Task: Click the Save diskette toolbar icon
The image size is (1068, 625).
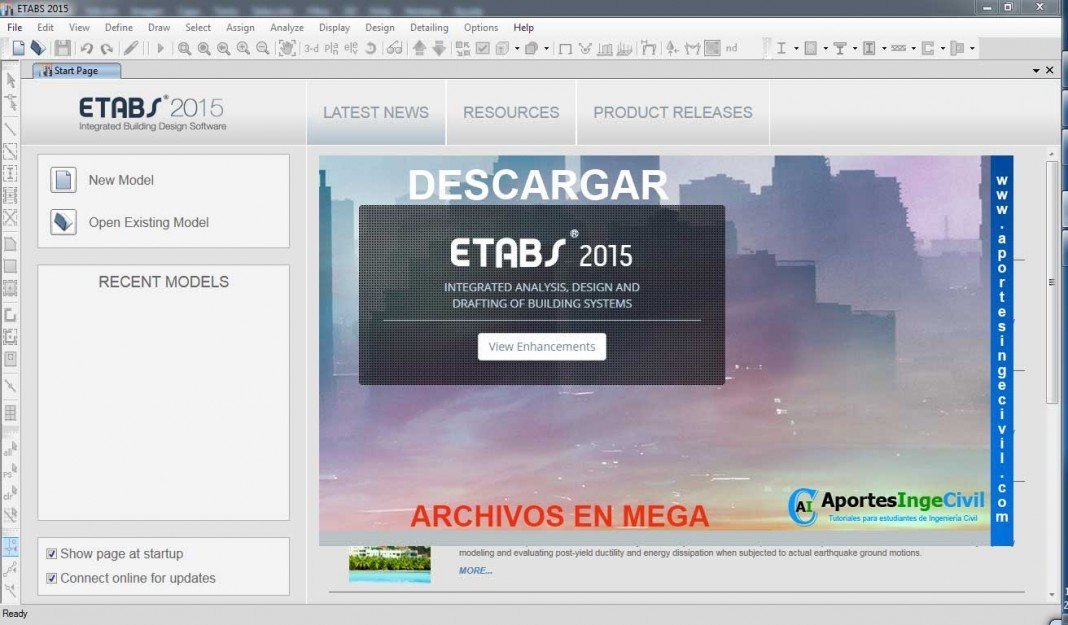Action: click(x=63, y=48)
